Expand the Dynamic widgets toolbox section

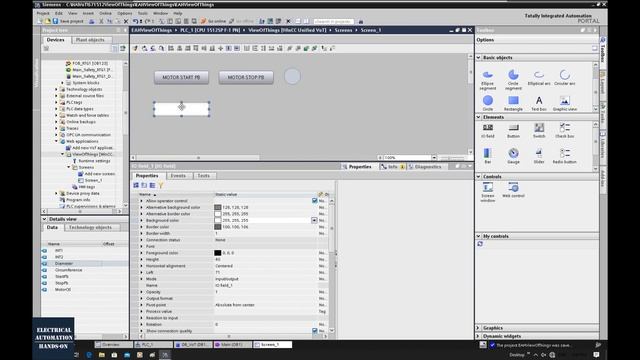[478, 336]
